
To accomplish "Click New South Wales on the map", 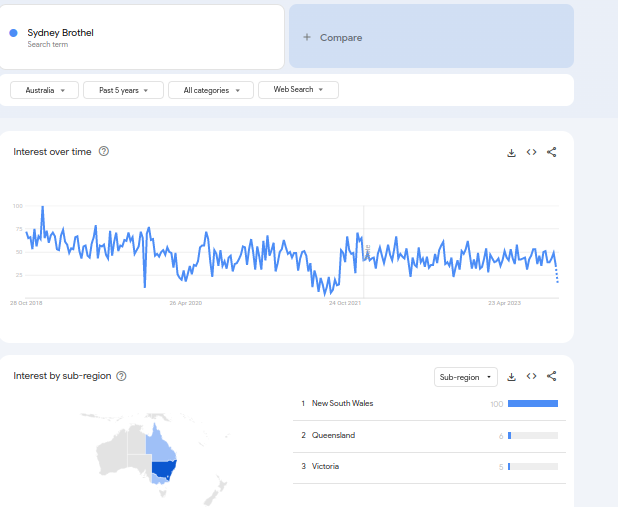I will (164, 468).
